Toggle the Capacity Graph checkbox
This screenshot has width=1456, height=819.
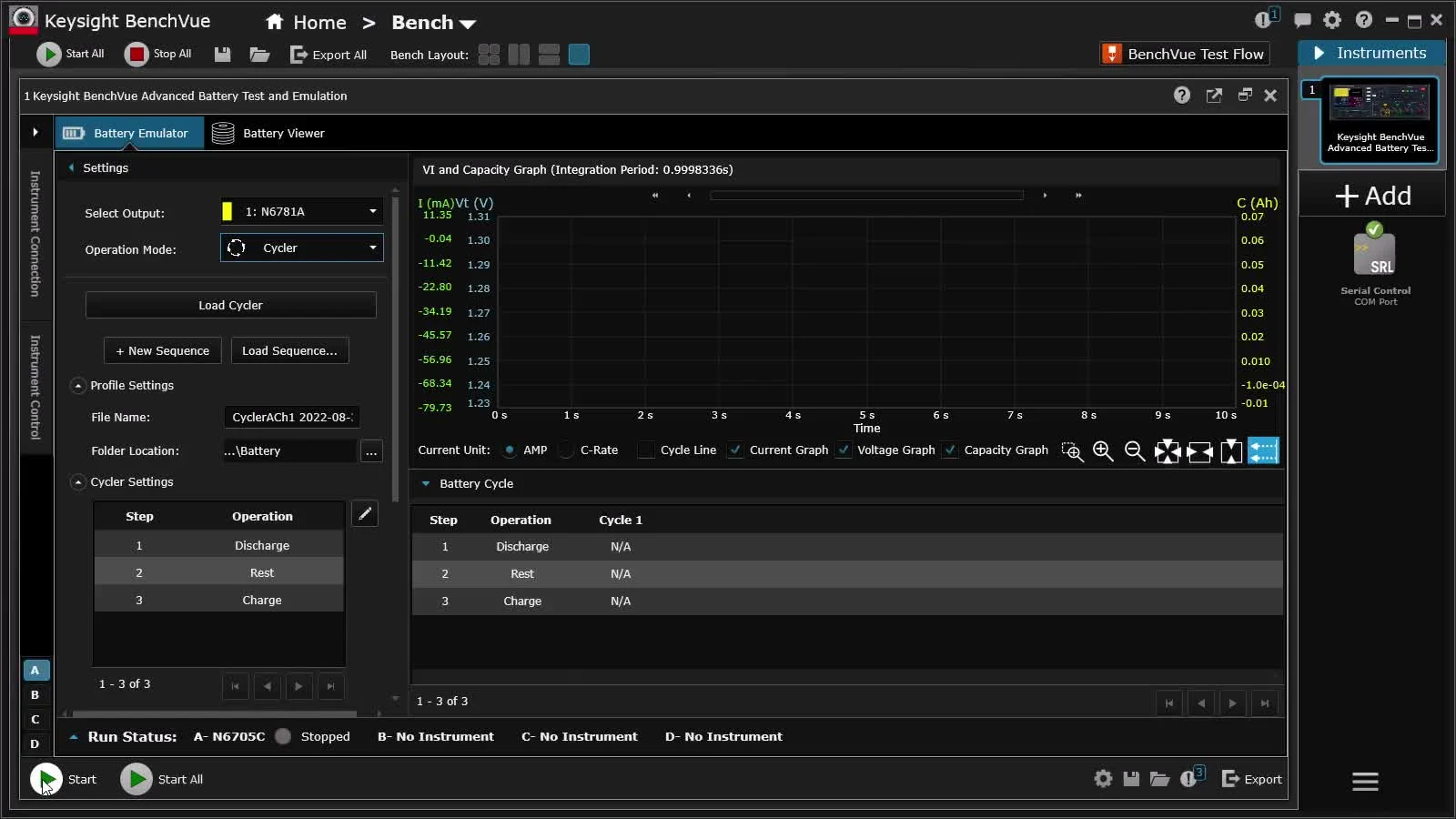coord(950,450)
